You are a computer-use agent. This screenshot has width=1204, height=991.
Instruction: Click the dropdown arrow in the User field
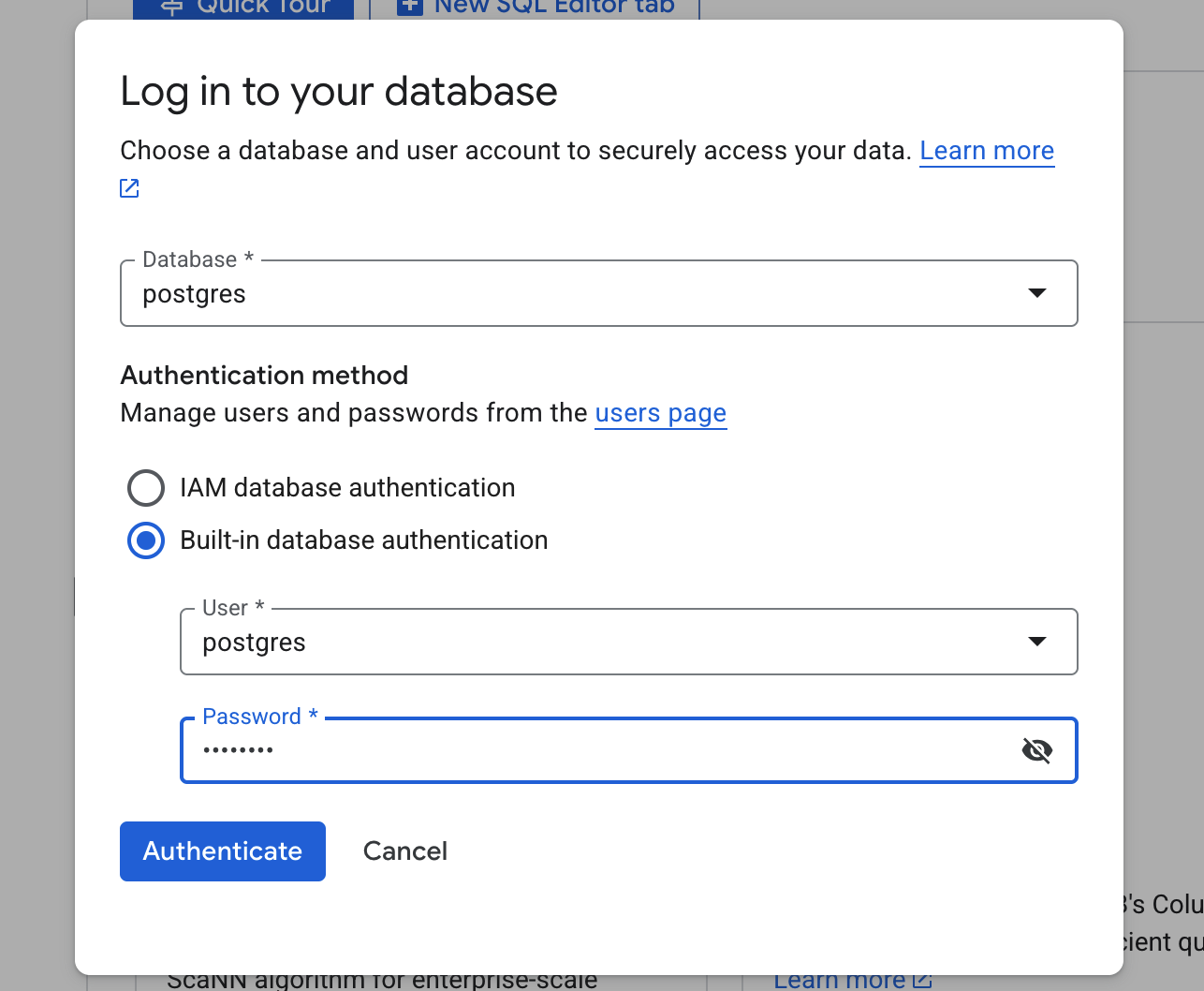click(x=1036, y=642)
